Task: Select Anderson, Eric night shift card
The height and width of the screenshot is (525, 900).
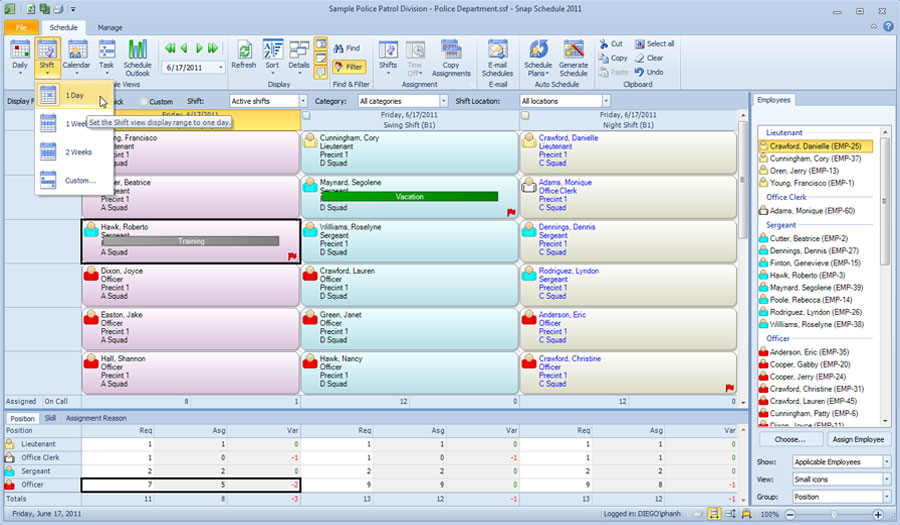Action: (628, 329)
